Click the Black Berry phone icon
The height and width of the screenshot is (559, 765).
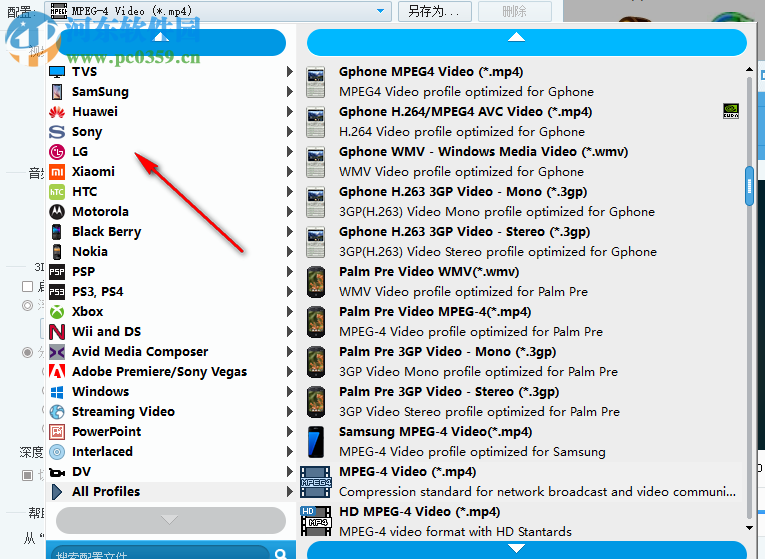coord(57,232)
